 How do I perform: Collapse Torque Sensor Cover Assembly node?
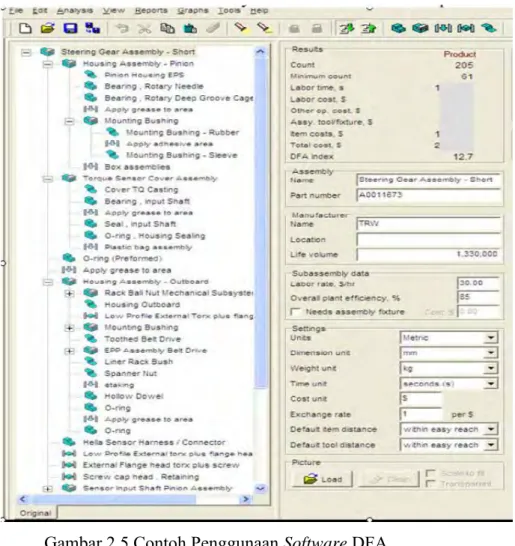[x=48, y=179]
